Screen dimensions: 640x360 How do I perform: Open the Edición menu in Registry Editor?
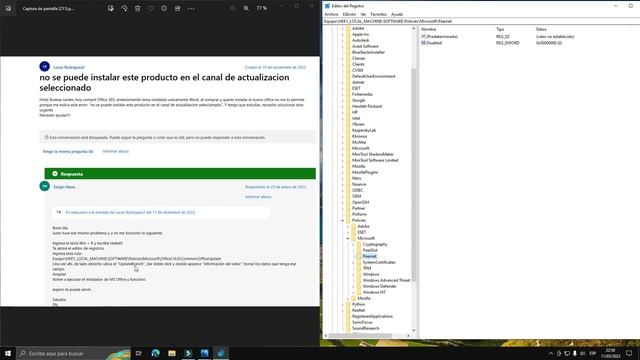[x=349, y=14]
